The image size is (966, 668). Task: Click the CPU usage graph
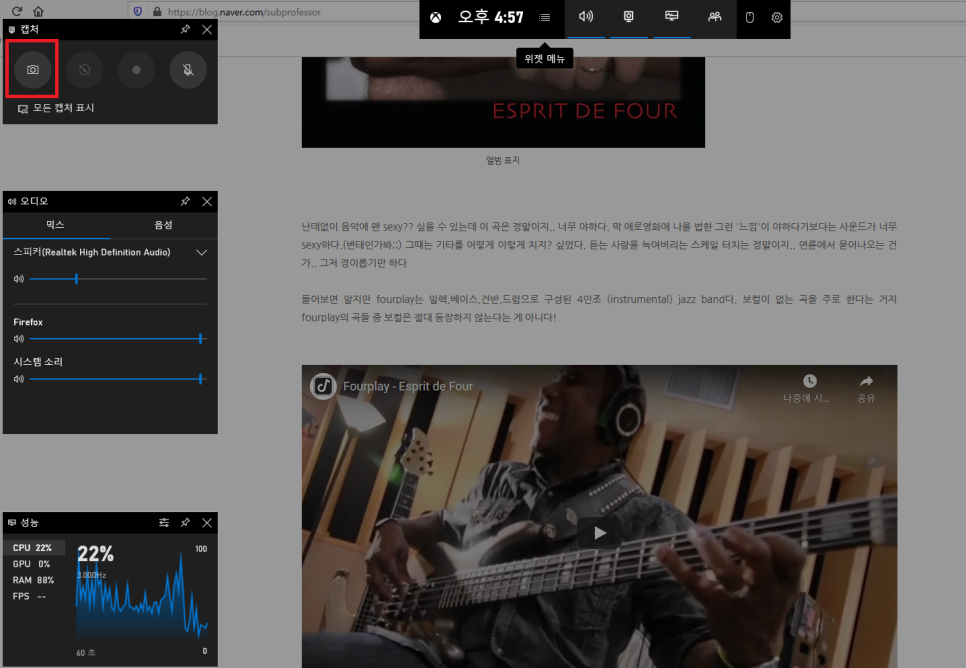tap(142, 595)
